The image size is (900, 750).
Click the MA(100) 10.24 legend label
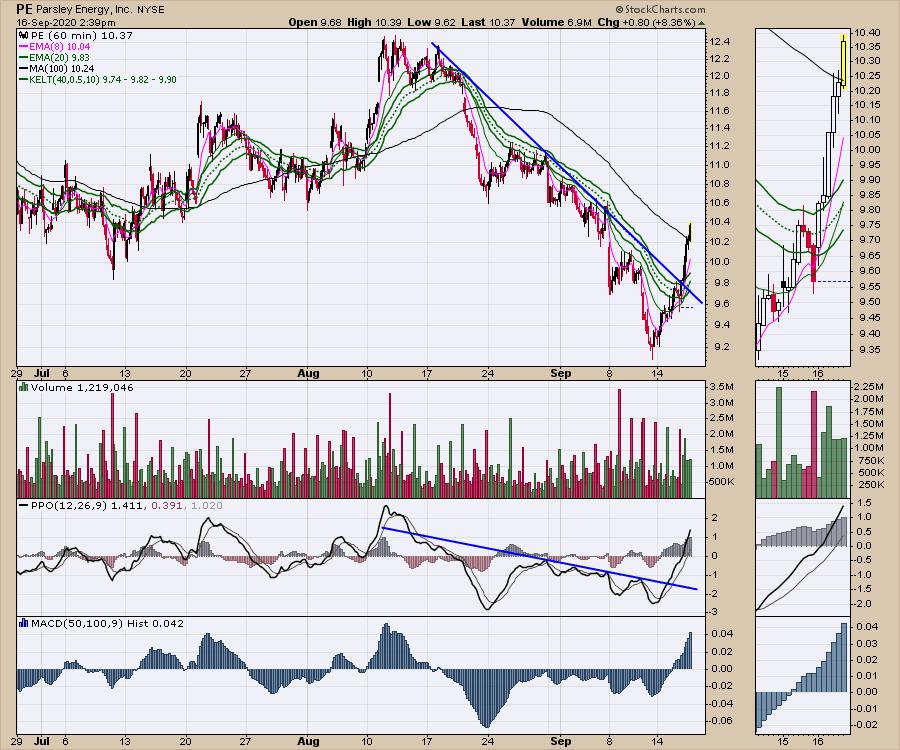click(x=64, y=68)
